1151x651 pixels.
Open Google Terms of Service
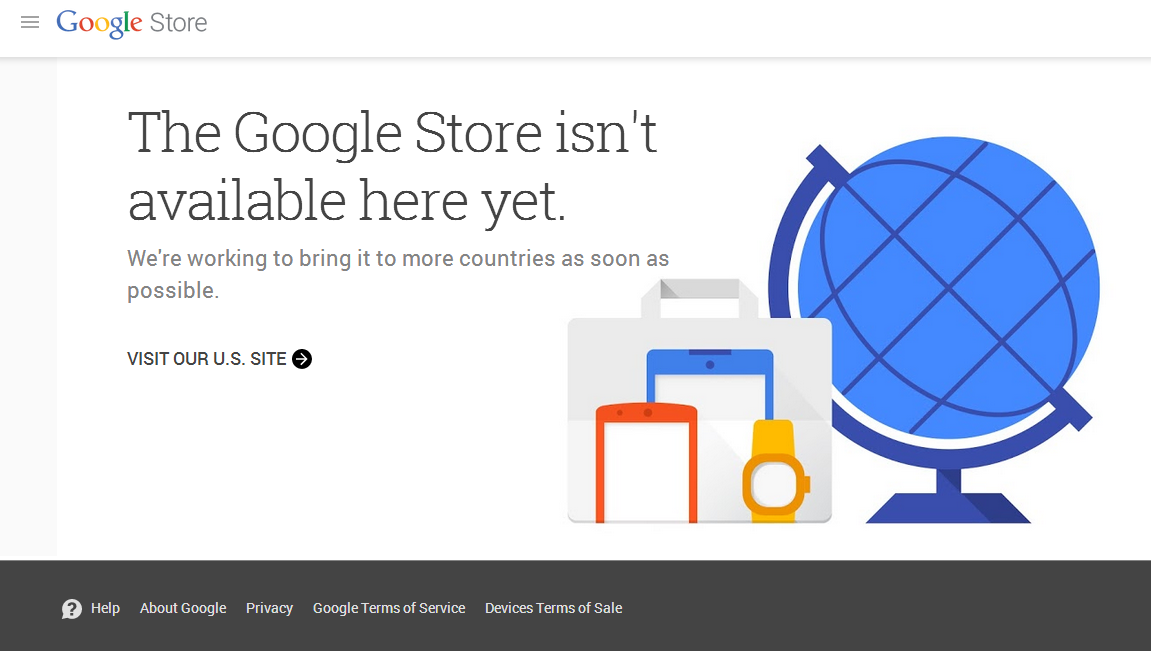(x=389, y=608)
